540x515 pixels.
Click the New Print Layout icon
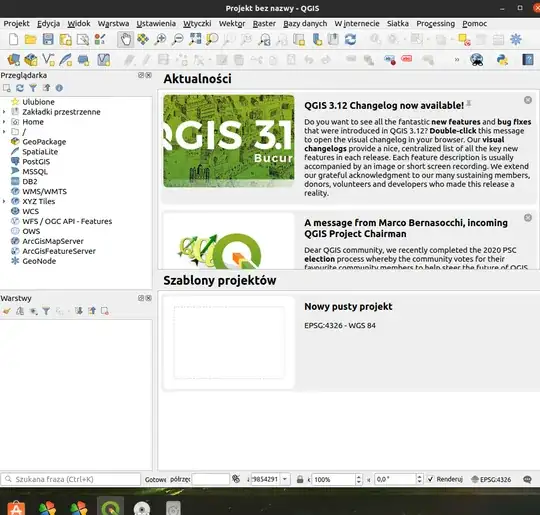tap(65, 40)
